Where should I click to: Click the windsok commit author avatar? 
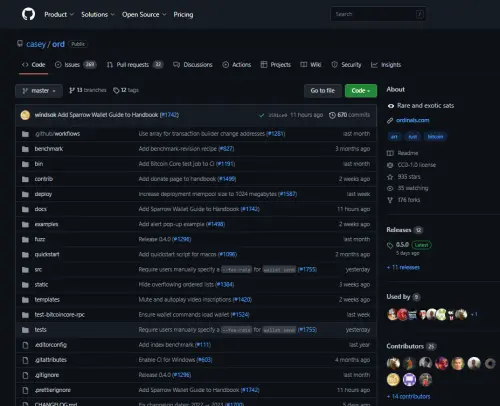pyautogui.click(x=25, y=115)
